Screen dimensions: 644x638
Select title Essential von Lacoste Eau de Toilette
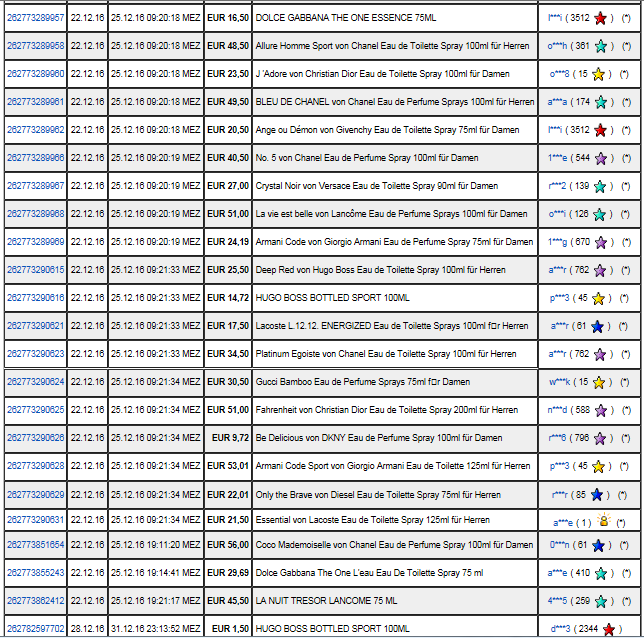(x=373, y=520)
